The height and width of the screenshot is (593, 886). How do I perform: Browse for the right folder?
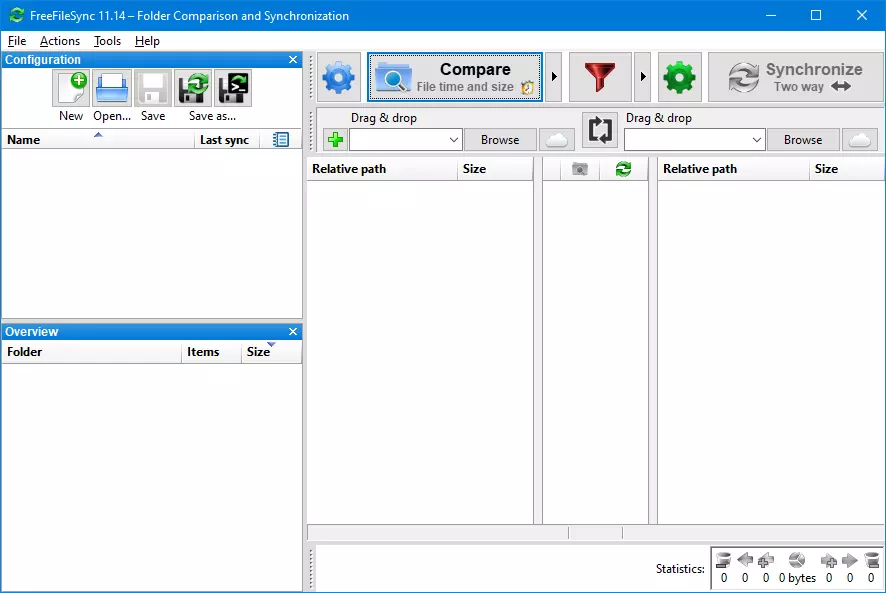[802, 140]
